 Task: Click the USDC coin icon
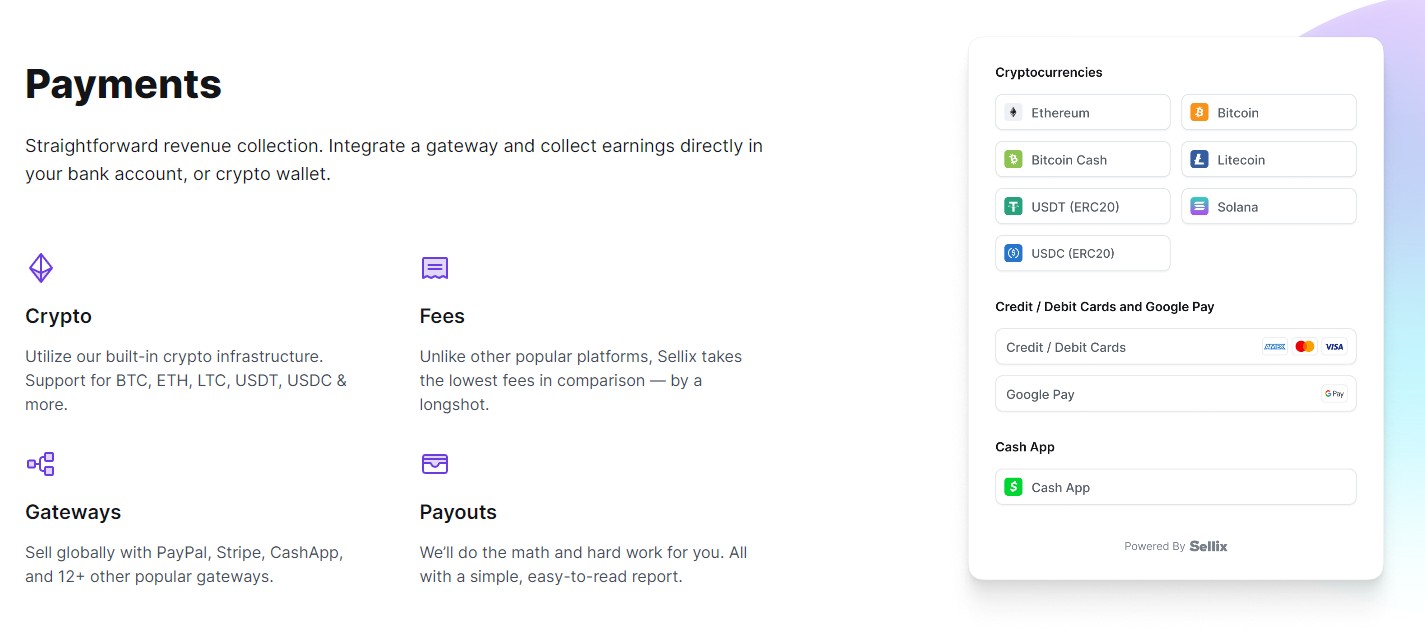(x=1013, y=254)
